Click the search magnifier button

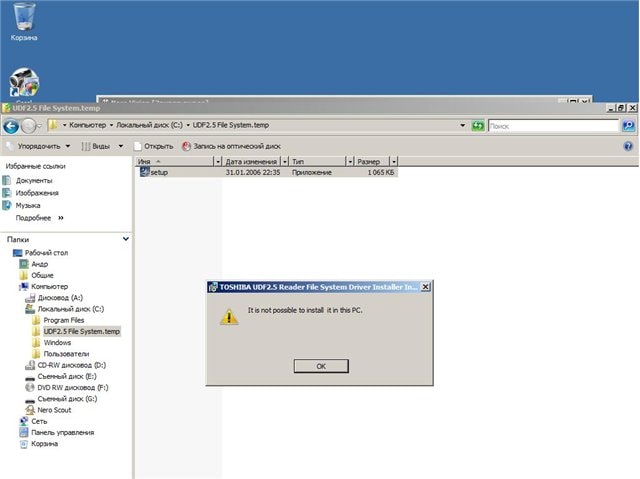click(x=629, y=126)
